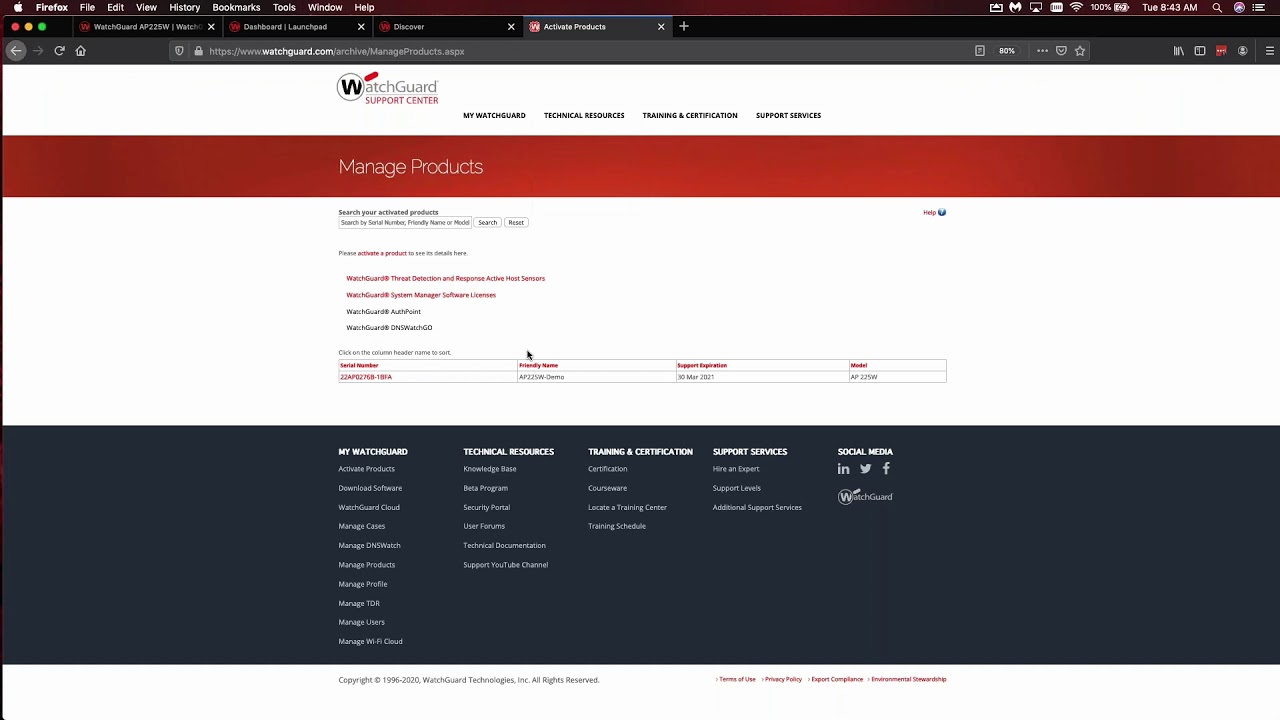The width and height of the screenshot is (1280, 720).
Task: Click the activate a product link
Action: point(382,254)
